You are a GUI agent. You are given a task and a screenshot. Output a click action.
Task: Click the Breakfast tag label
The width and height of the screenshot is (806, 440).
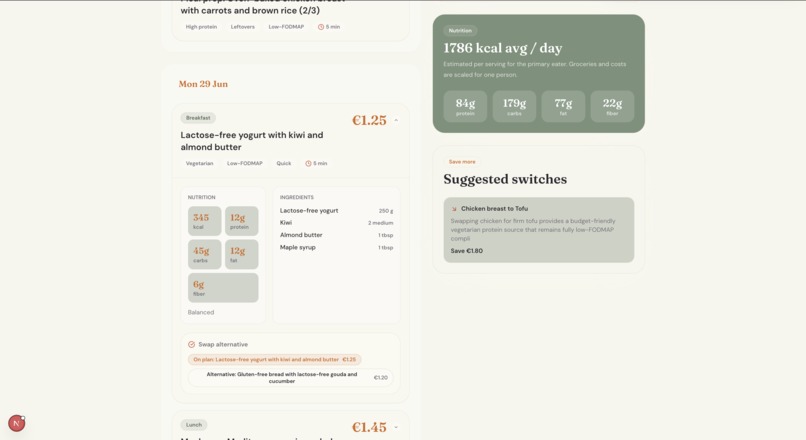pyautogui.click(x=198, y=118)
